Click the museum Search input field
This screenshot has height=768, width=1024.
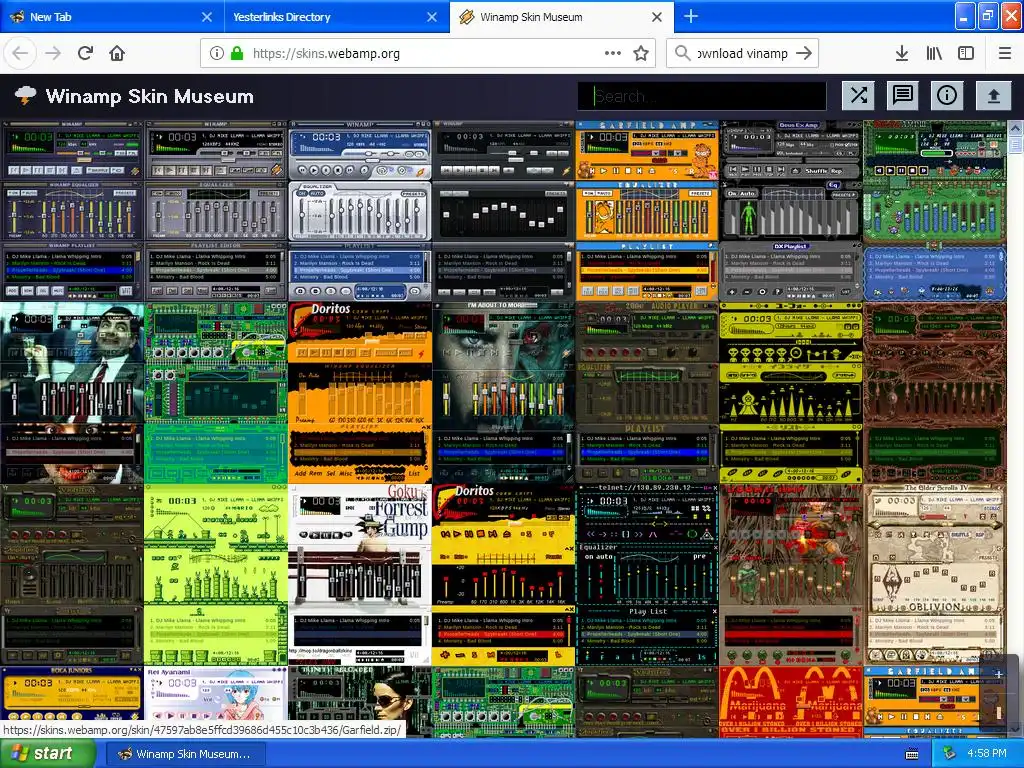point(702,96)
